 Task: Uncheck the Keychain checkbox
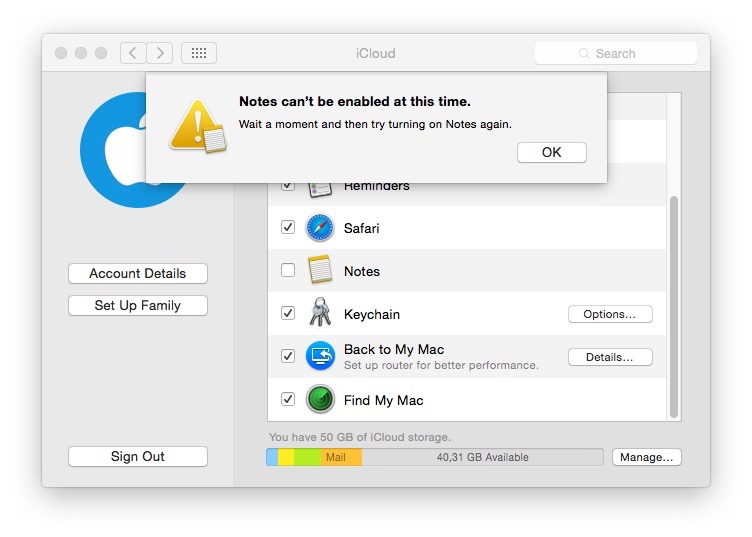[288, 313]
